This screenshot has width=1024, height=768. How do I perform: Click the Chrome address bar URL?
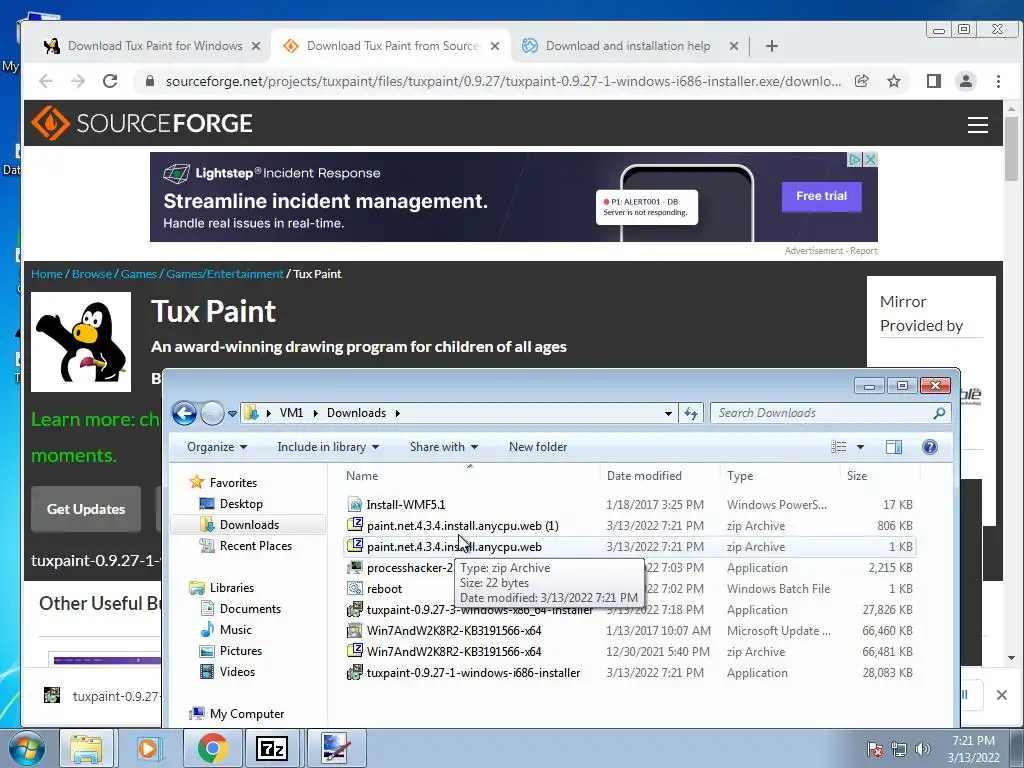click(x=503, y=81)
